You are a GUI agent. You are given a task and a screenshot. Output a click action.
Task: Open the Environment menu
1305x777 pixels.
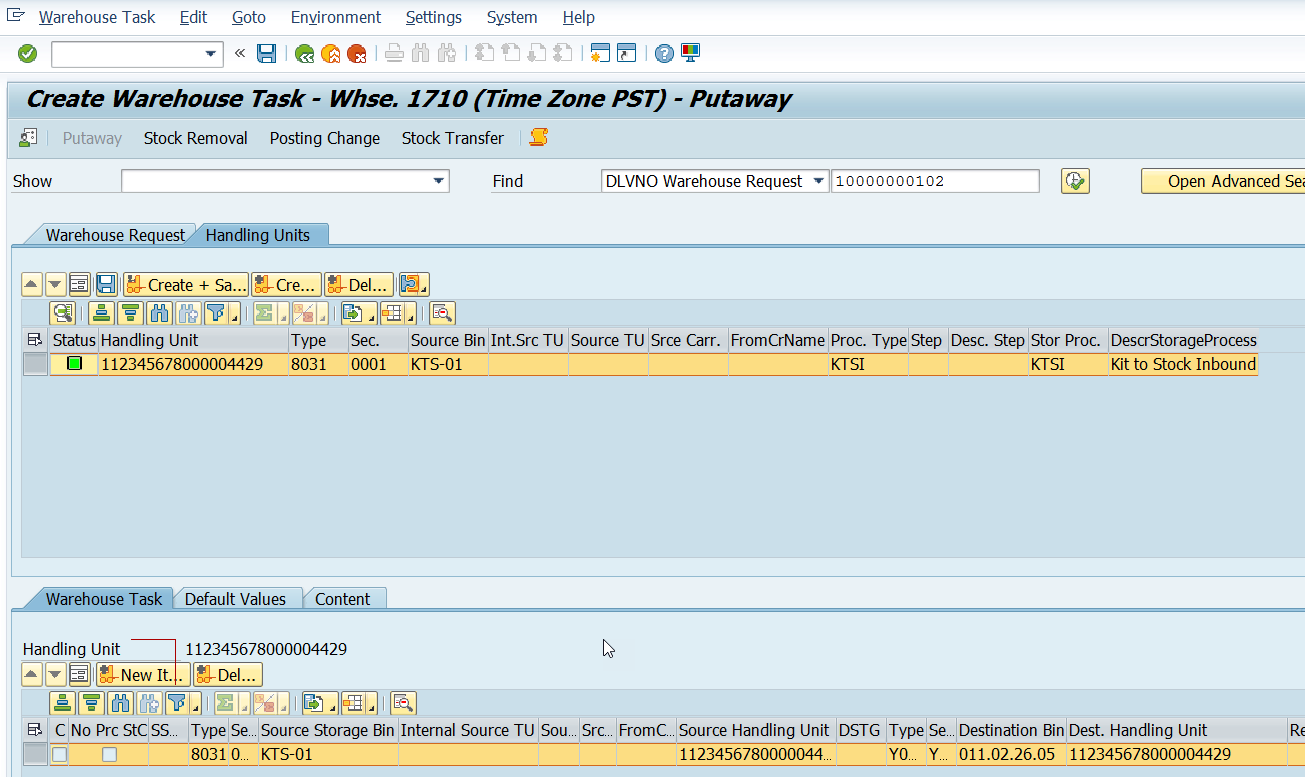tap(336, 17)
